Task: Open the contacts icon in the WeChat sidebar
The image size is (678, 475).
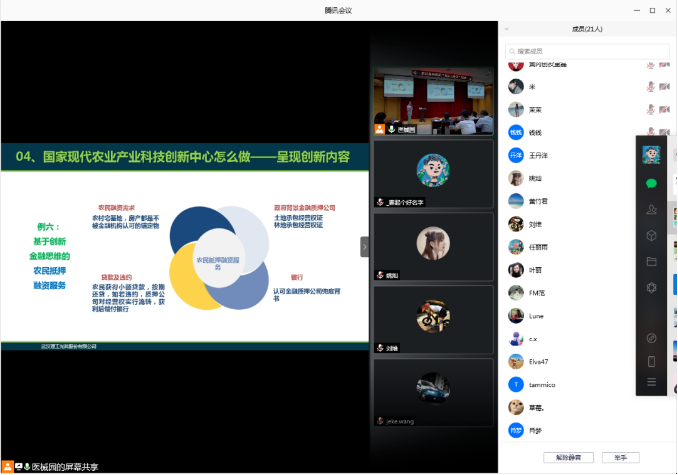Action: [x=651, y=209]
